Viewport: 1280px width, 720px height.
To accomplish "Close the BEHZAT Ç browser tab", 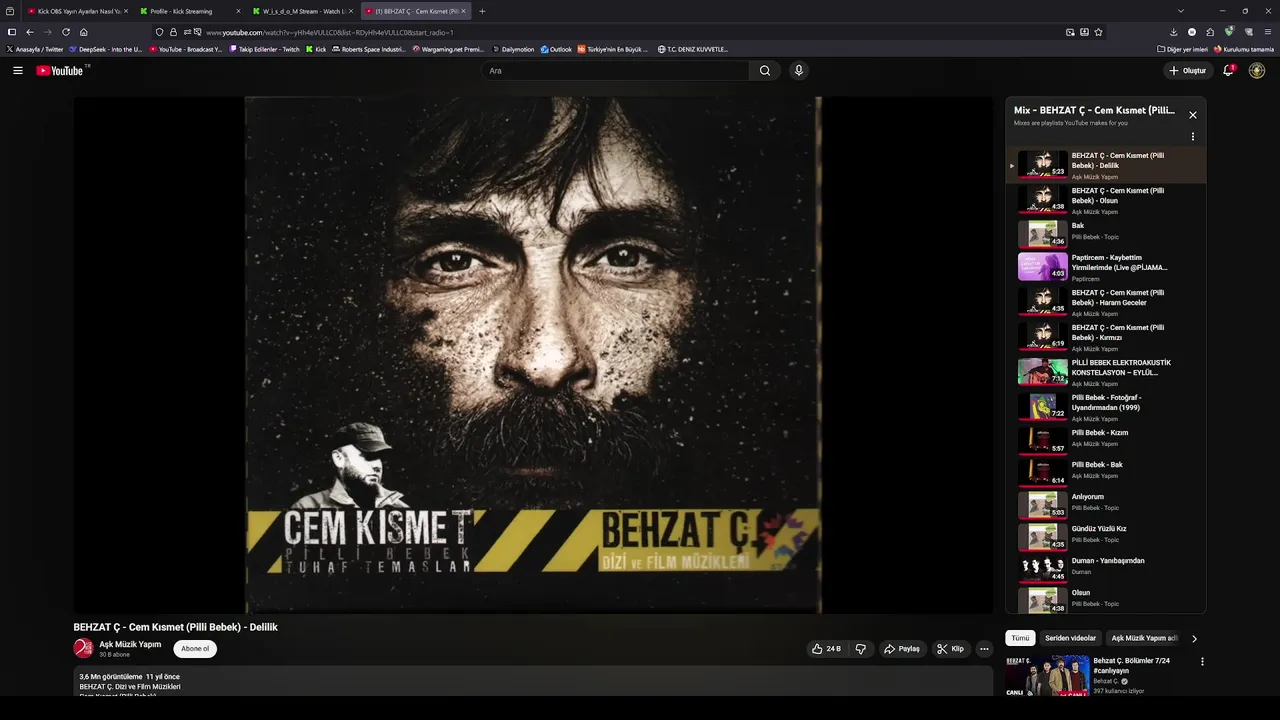I will 463,11.
